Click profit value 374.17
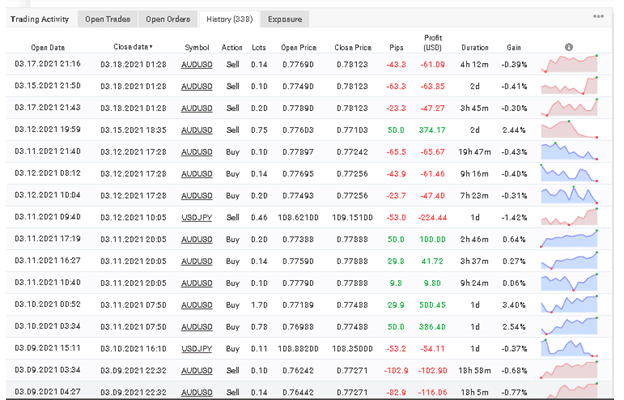 (432, 130)
